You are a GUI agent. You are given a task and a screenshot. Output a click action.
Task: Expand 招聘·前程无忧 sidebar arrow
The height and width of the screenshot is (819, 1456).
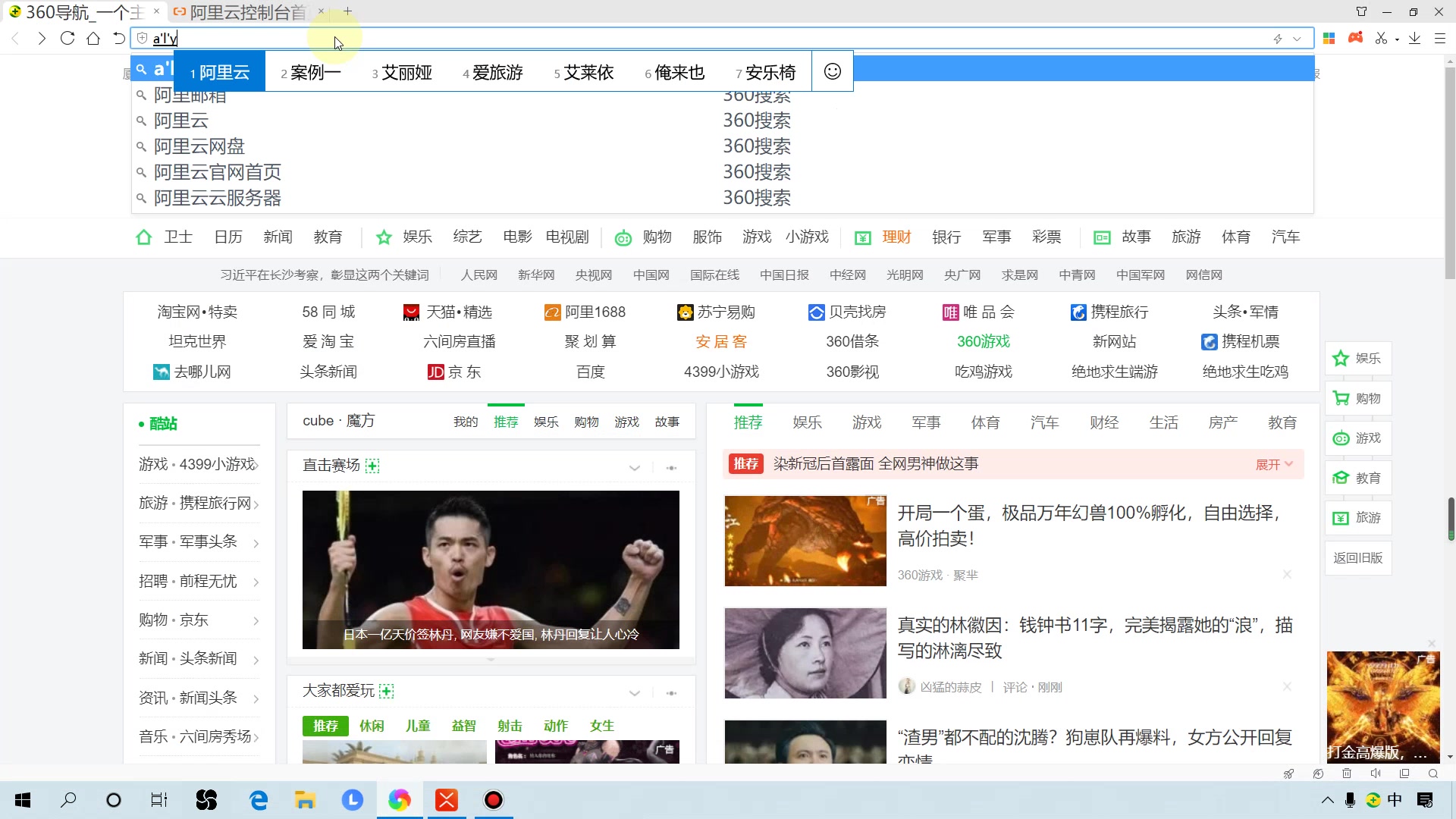tap(256, 582)
